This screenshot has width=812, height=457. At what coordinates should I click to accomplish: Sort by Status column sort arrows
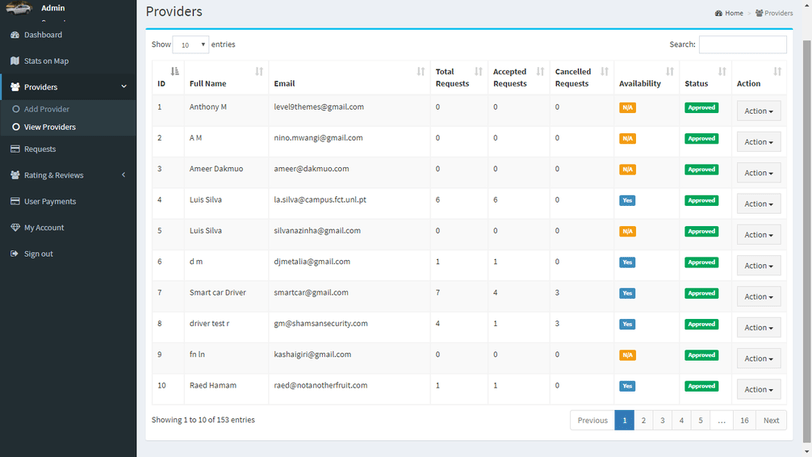[x=722, y=72]
